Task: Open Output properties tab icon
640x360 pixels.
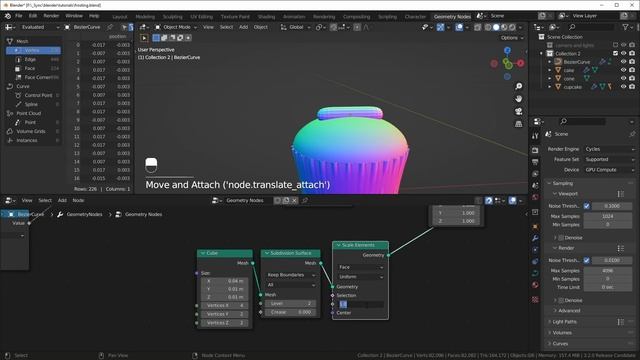Action: pos(535,162)
